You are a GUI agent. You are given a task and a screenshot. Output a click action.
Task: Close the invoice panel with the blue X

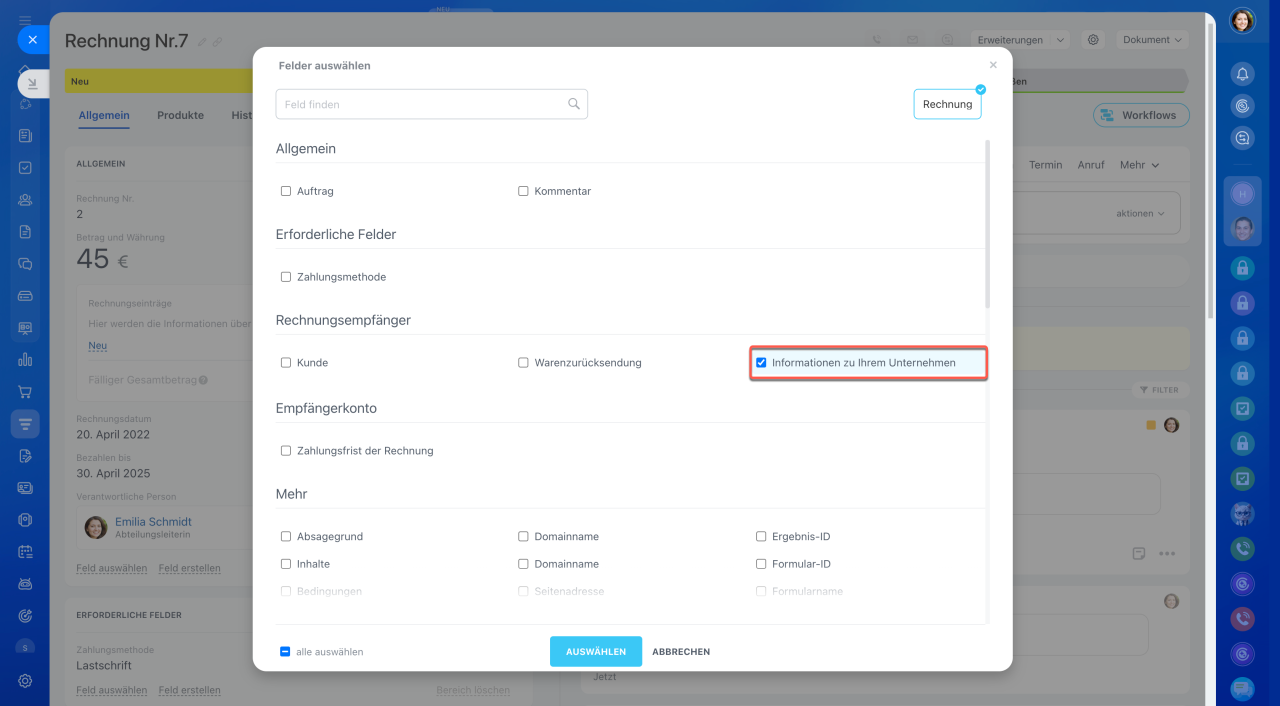(32, 40)
